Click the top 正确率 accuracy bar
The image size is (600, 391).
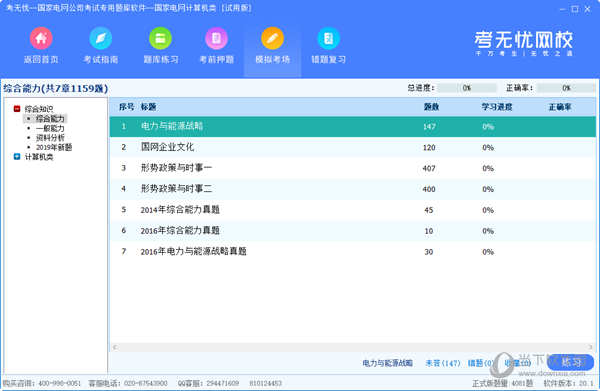click(566, 88)
